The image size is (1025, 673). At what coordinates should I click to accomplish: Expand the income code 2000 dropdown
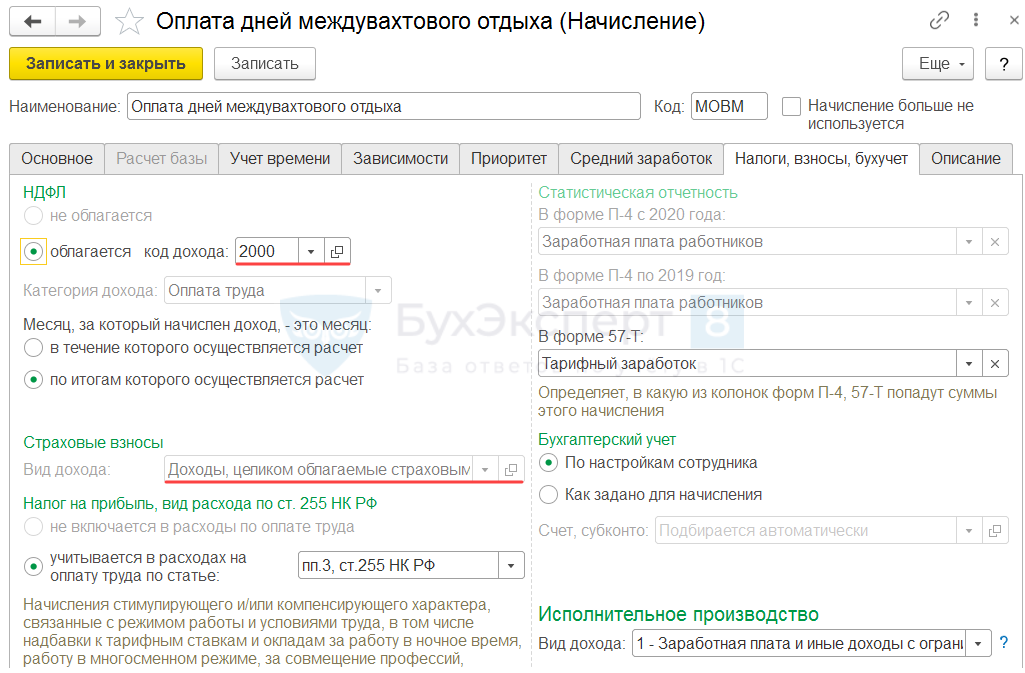[311, 251]
